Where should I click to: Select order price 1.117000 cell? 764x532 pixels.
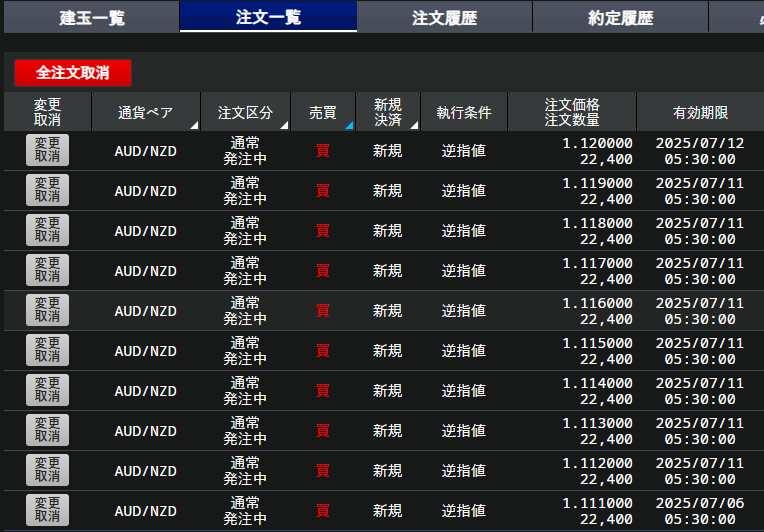tap(597, 263)
